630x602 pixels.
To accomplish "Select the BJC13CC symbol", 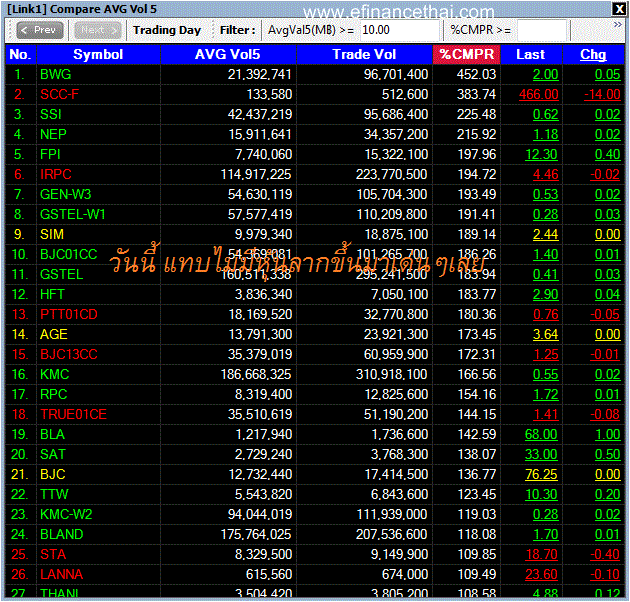I will [x=69, y=354].
